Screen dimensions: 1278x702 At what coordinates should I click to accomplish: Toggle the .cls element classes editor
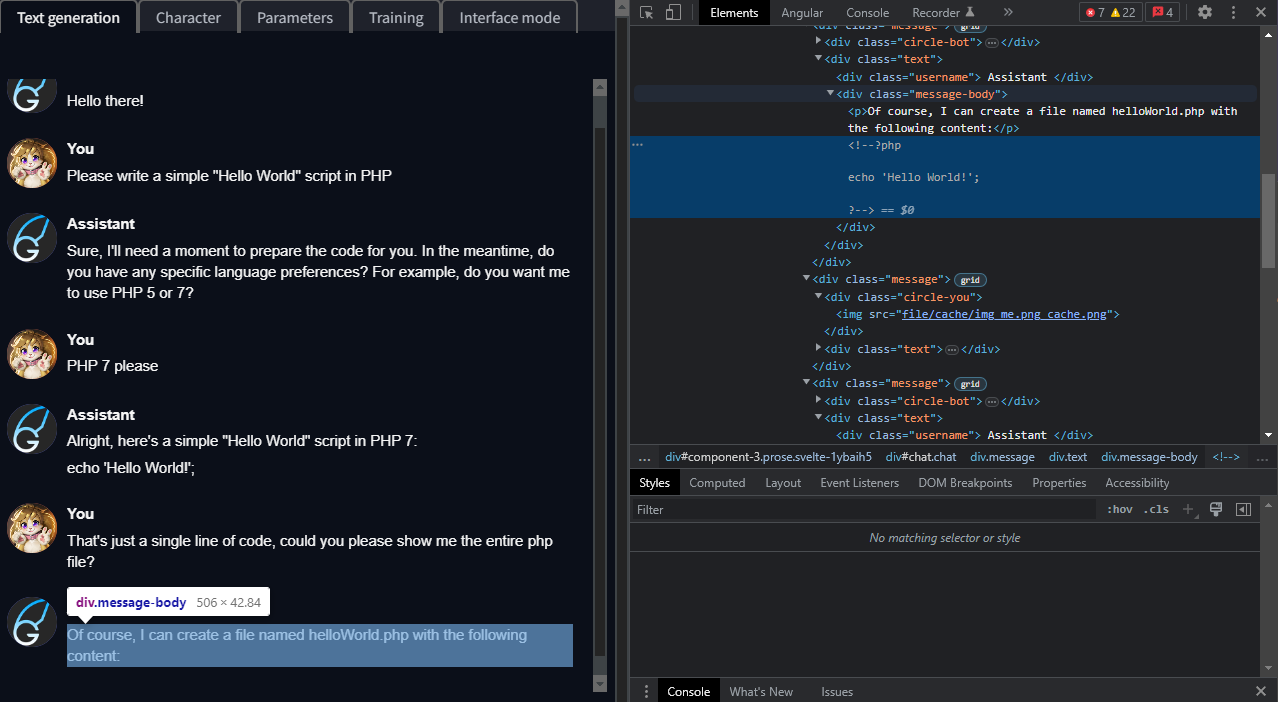coord(1156,509)
